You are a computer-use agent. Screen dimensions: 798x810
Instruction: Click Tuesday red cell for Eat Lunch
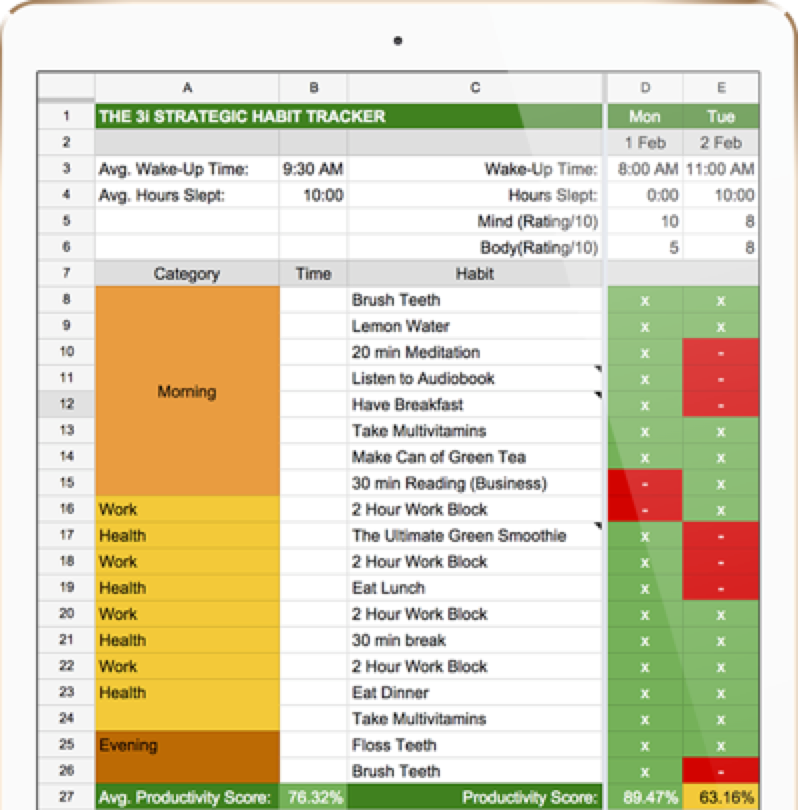pyautogui.click(x=721, y=588)
